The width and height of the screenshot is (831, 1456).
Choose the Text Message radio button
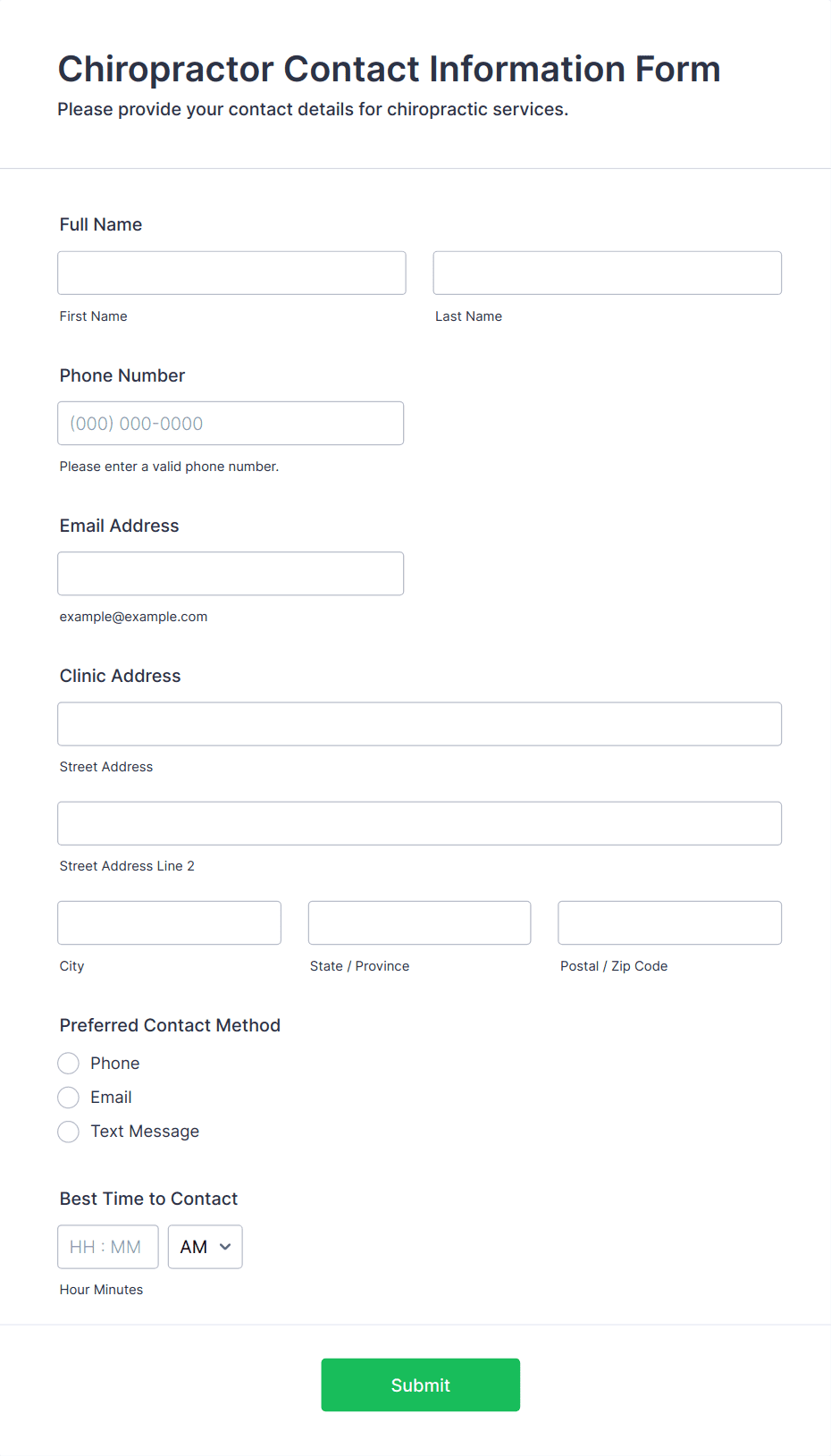click(69, 1131)
